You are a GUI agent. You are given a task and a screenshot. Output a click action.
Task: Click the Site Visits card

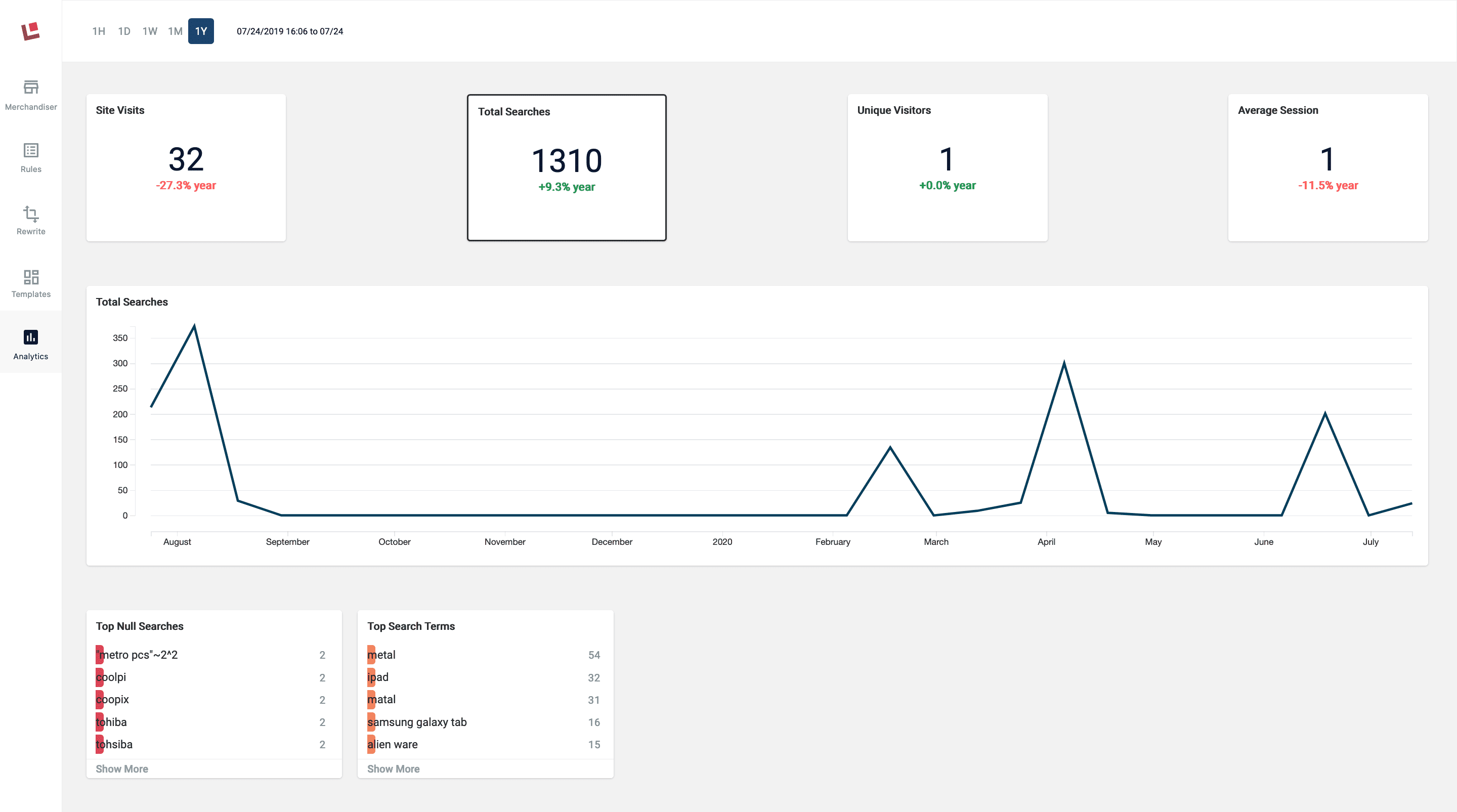click(186, 167)
